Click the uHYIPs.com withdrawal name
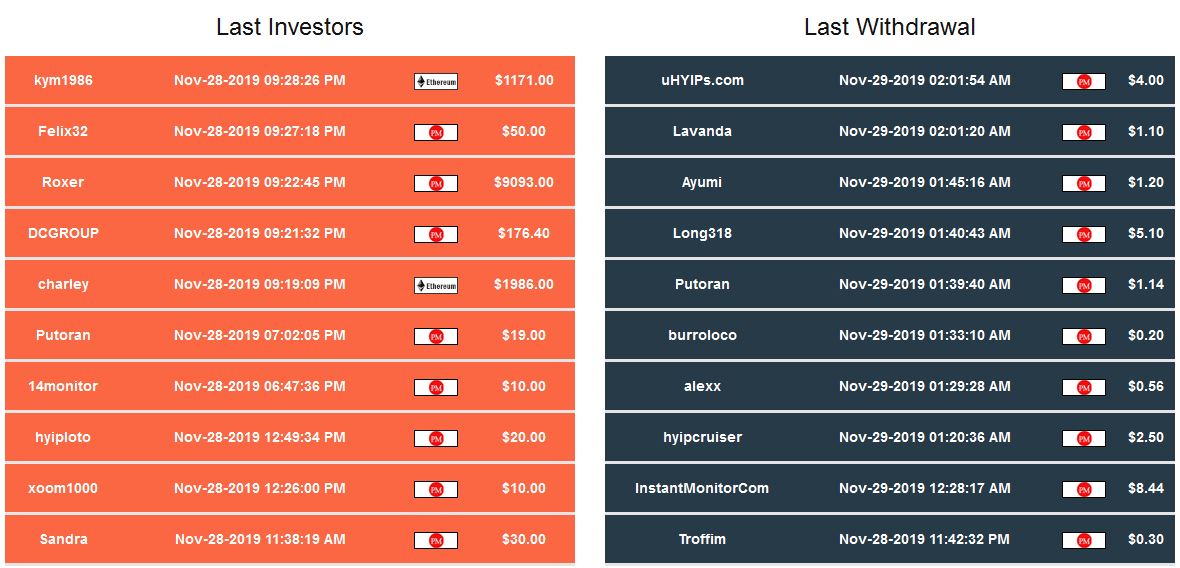1180x568 pixels. point(702,80)
